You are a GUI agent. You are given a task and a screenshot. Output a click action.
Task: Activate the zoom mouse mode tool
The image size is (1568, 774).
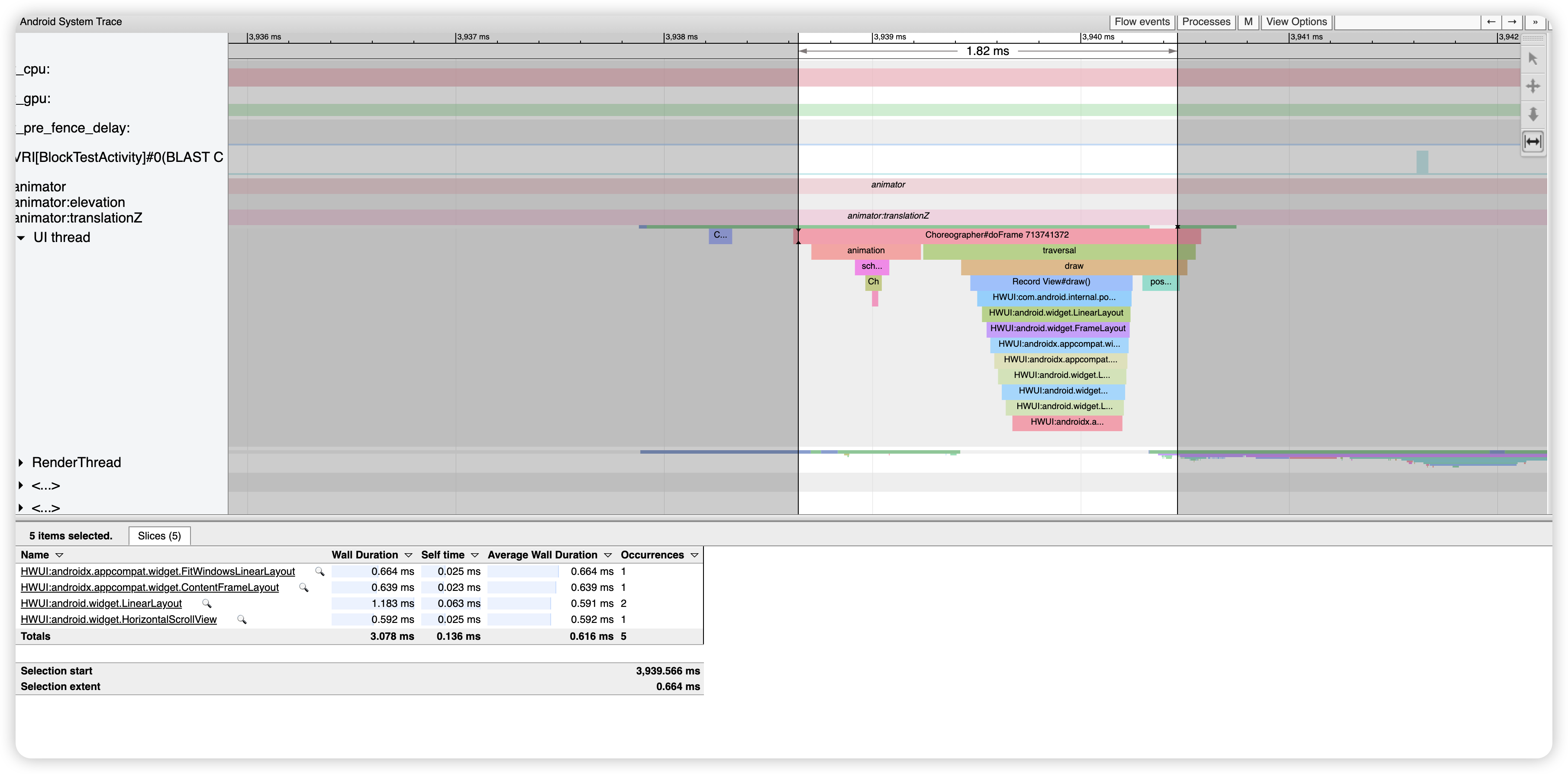1533,114
